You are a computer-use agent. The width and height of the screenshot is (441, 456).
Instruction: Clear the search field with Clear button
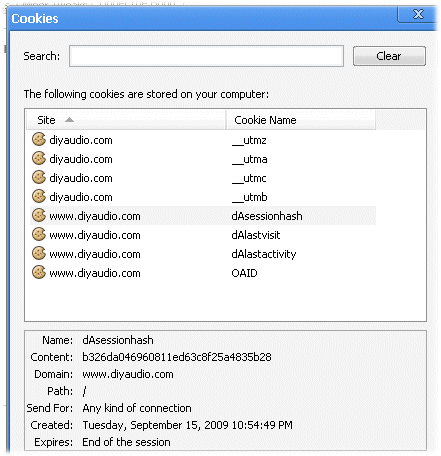point(389,56)
